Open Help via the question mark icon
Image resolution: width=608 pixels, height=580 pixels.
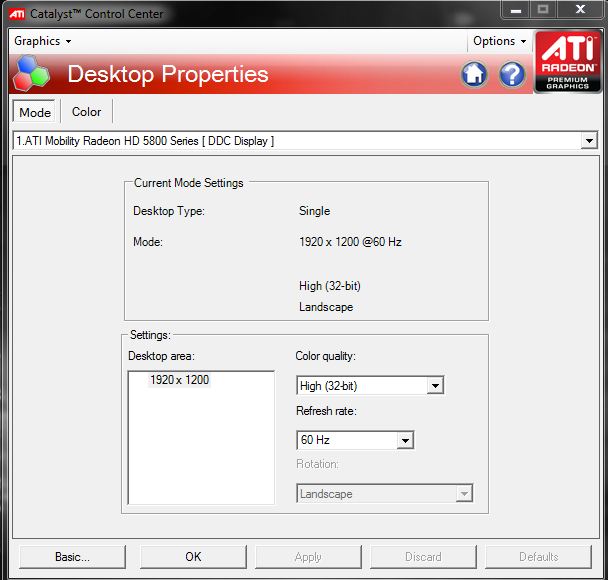tap(512, 74)
